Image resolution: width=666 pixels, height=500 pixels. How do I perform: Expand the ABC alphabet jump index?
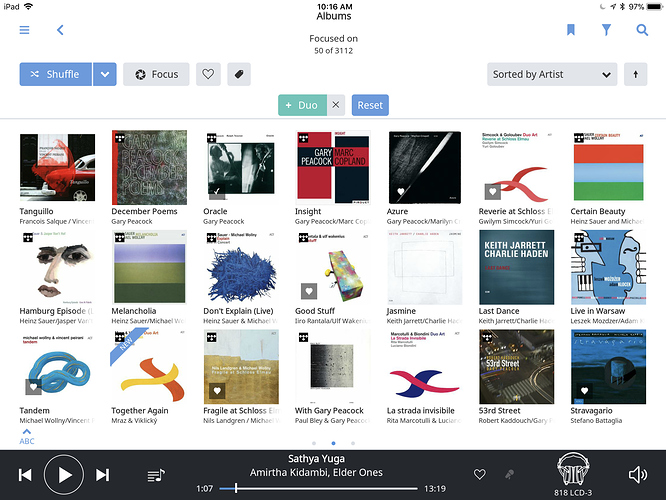pyautogui.click(x=26, y=437)
